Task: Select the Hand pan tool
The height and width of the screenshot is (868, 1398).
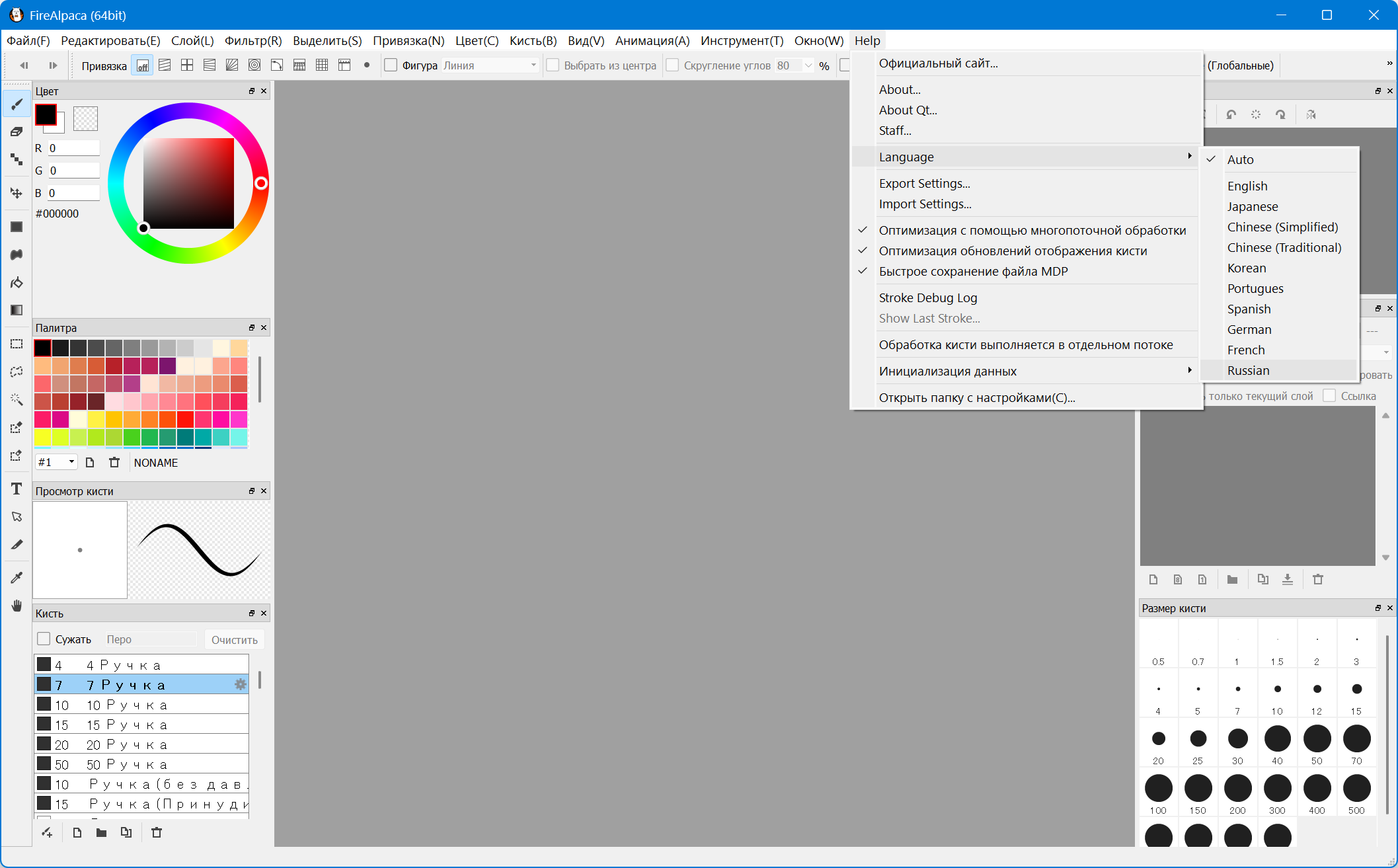Action: [17, 606]
